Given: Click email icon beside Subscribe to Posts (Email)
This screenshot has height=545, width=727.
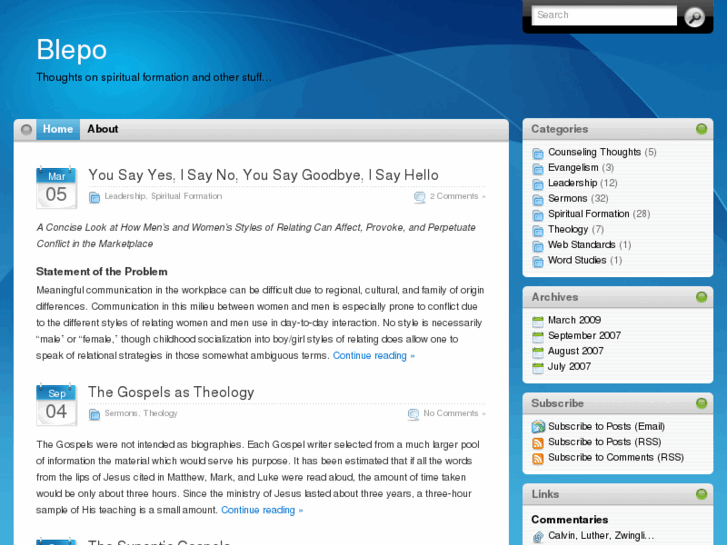Looking at the screenshot, I should tap(538, 427).
